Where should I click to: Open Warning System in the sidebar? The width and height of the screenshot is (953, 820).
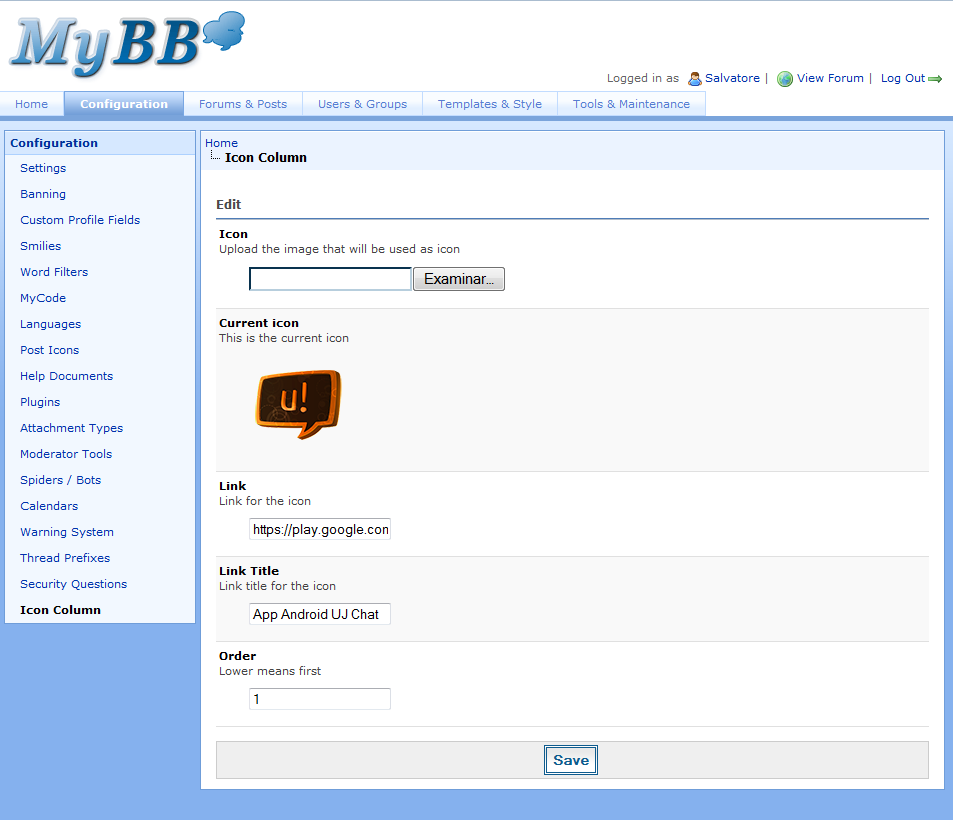point(67,532)
